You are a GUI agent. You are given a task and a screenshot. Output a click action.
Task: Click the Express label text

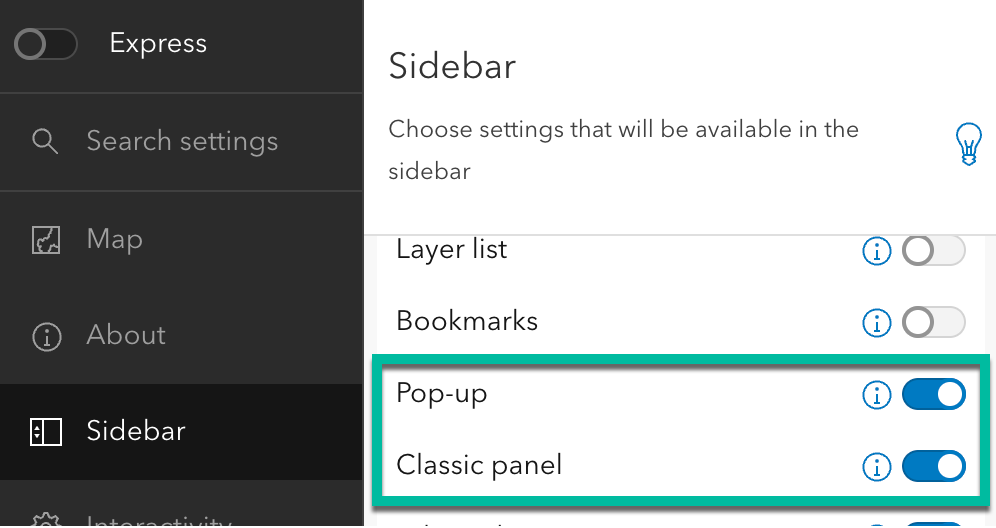pos(158,44)
